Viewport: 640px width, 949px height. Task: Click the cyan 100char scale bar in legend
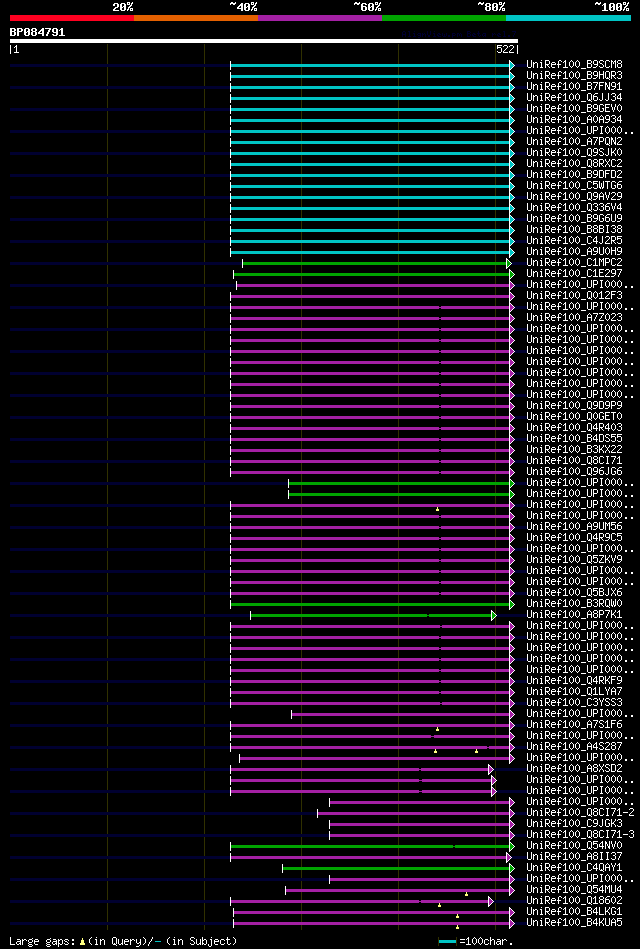click(447, 942)
